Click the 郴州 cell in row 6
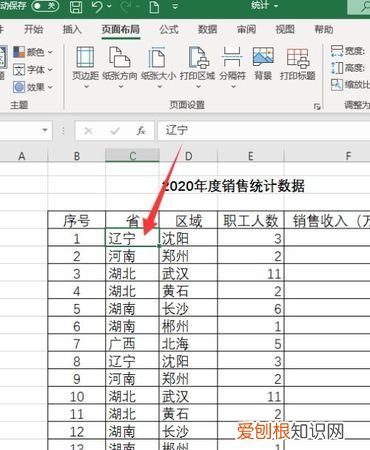The width and height of the screenshot is (370, 450). [189, 326]
